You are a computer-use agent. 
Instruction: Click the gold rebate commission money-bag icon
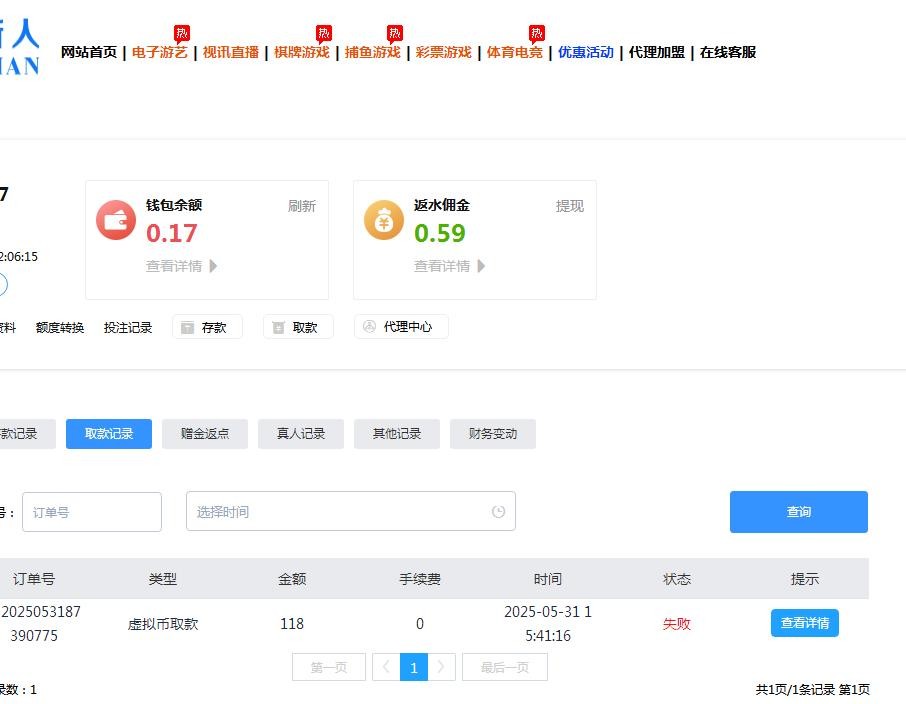[x=384, y=220]
